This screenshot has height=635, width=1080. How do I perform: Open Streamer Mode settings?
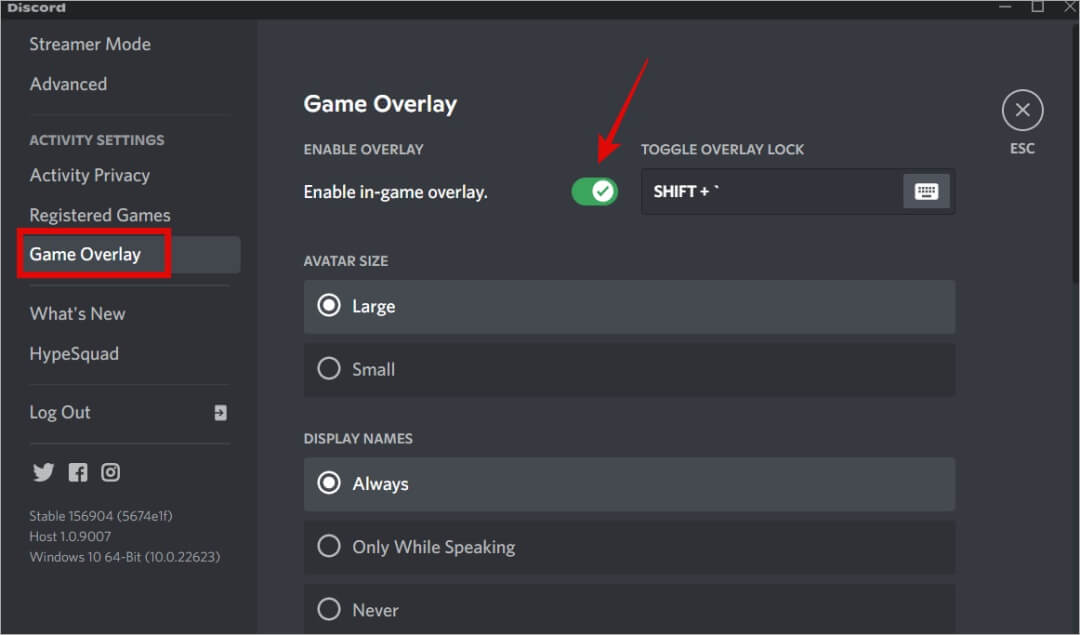90,44
